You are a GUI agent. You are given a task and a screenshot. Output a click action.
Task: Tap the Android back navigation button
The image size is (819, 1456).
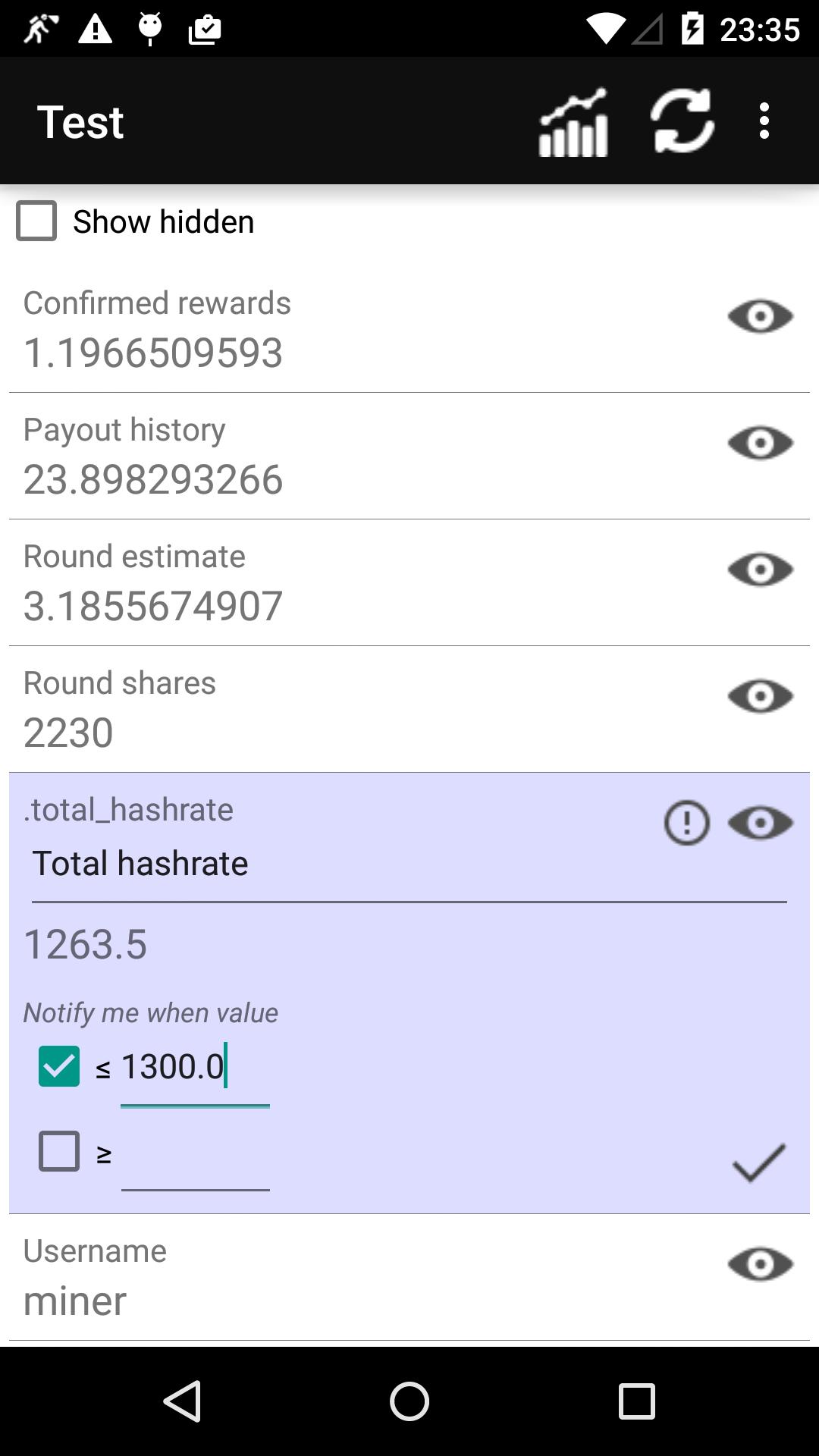point(182,1401)
